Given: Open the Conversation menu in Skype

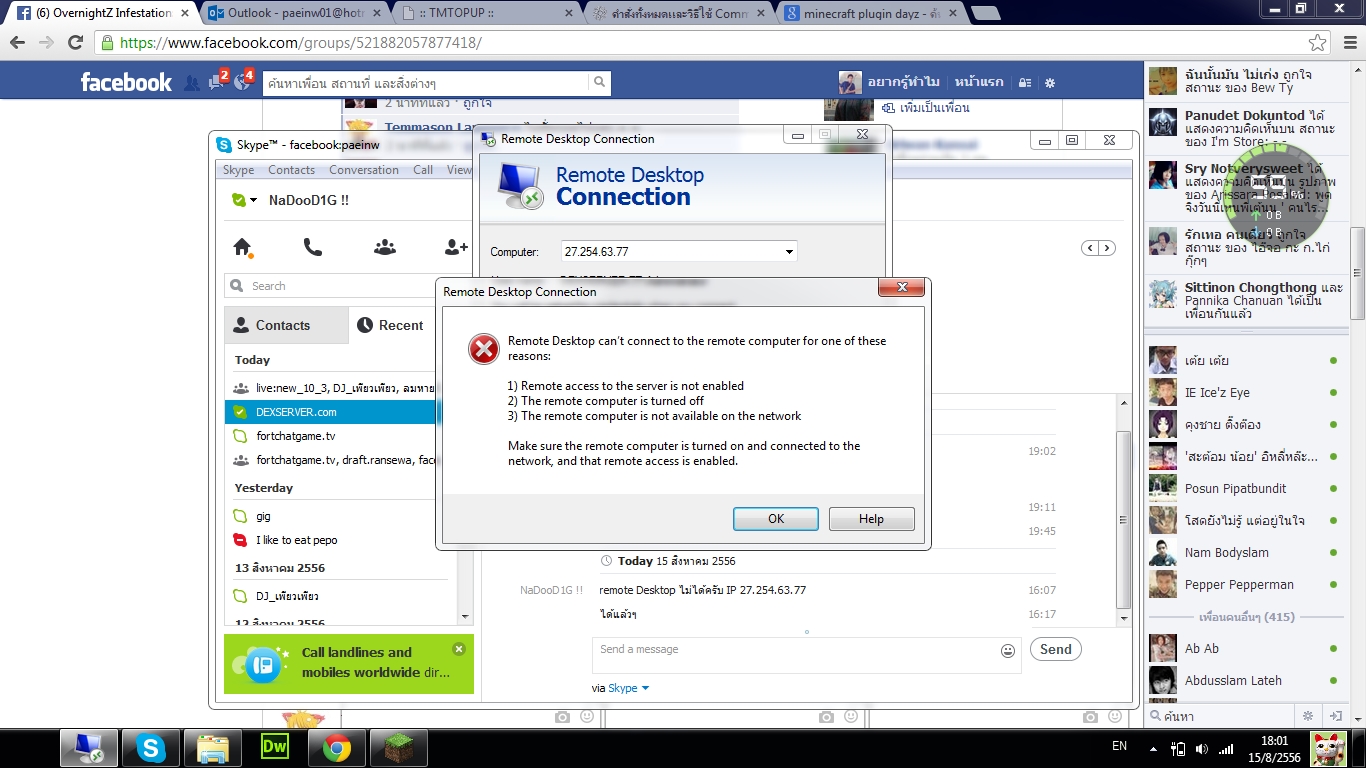Looking at the screenshot, I should click(364, 170).
